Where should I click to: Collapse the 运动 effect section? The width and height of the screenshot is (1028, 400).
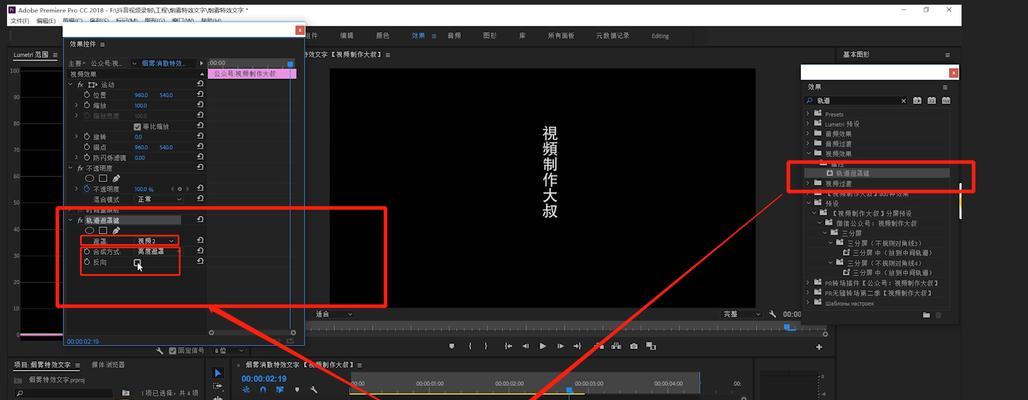coord(71,85)
